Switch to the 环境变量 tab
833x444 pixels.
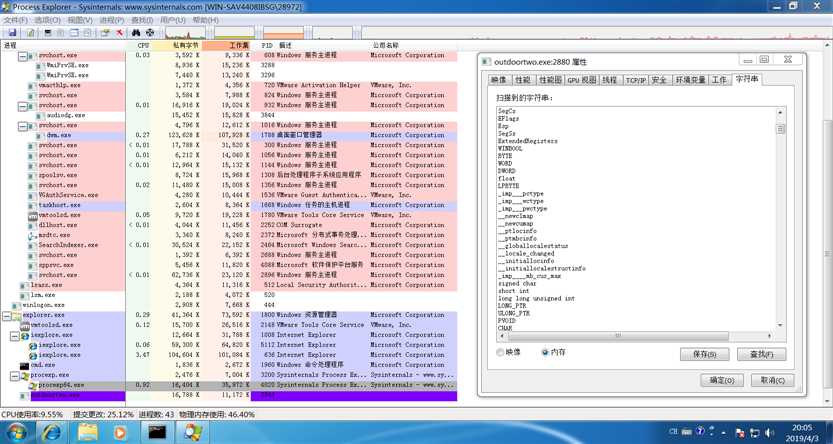tap(691, 80)
